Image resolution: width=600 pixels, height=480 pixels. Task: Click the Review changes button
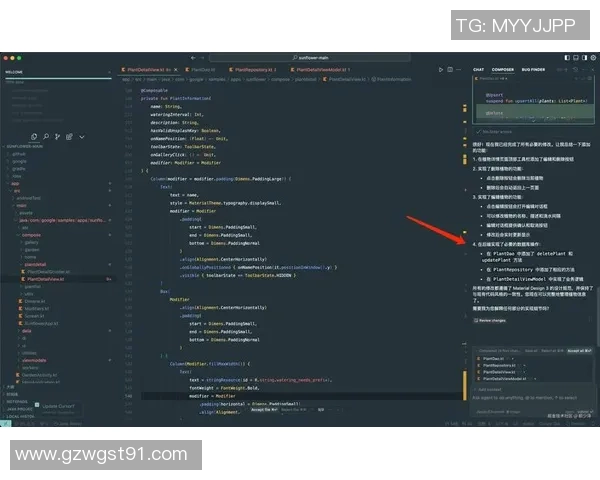click(x=492, y=320)
